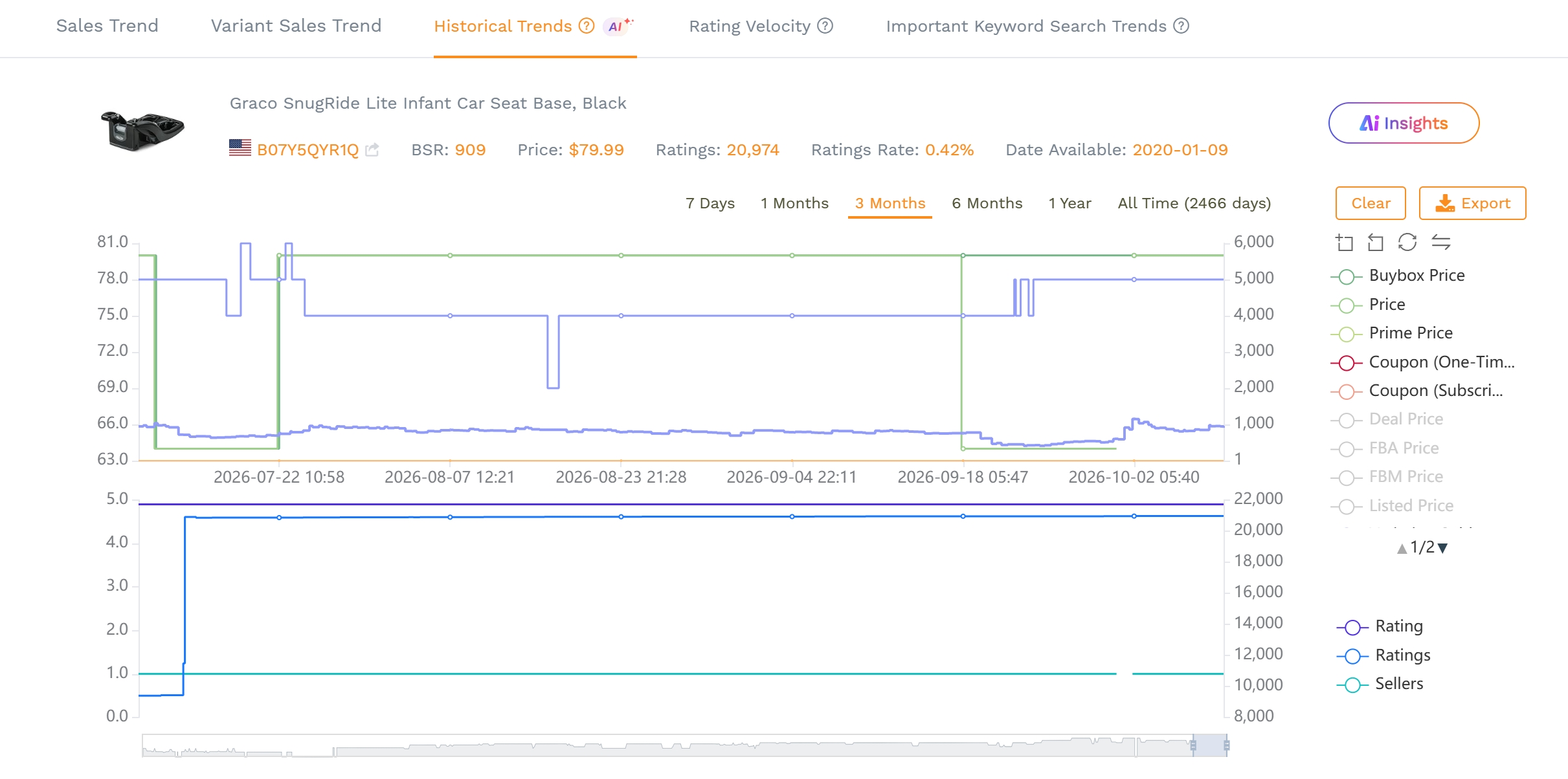Click the car seat base product thumbnail
Viewport: 1568px width, 779px height.
coord(142,130)
